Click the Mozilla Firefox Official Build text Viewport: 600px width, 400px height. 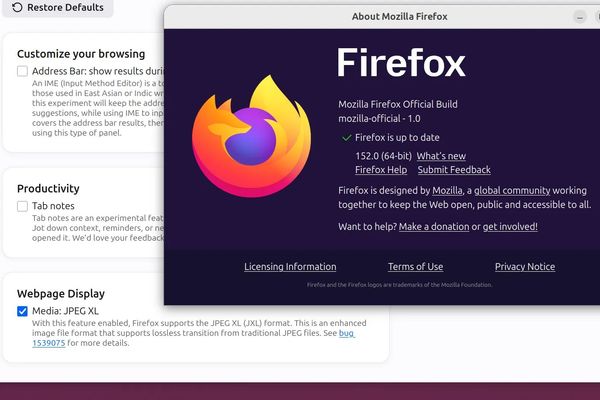[398, 104]
